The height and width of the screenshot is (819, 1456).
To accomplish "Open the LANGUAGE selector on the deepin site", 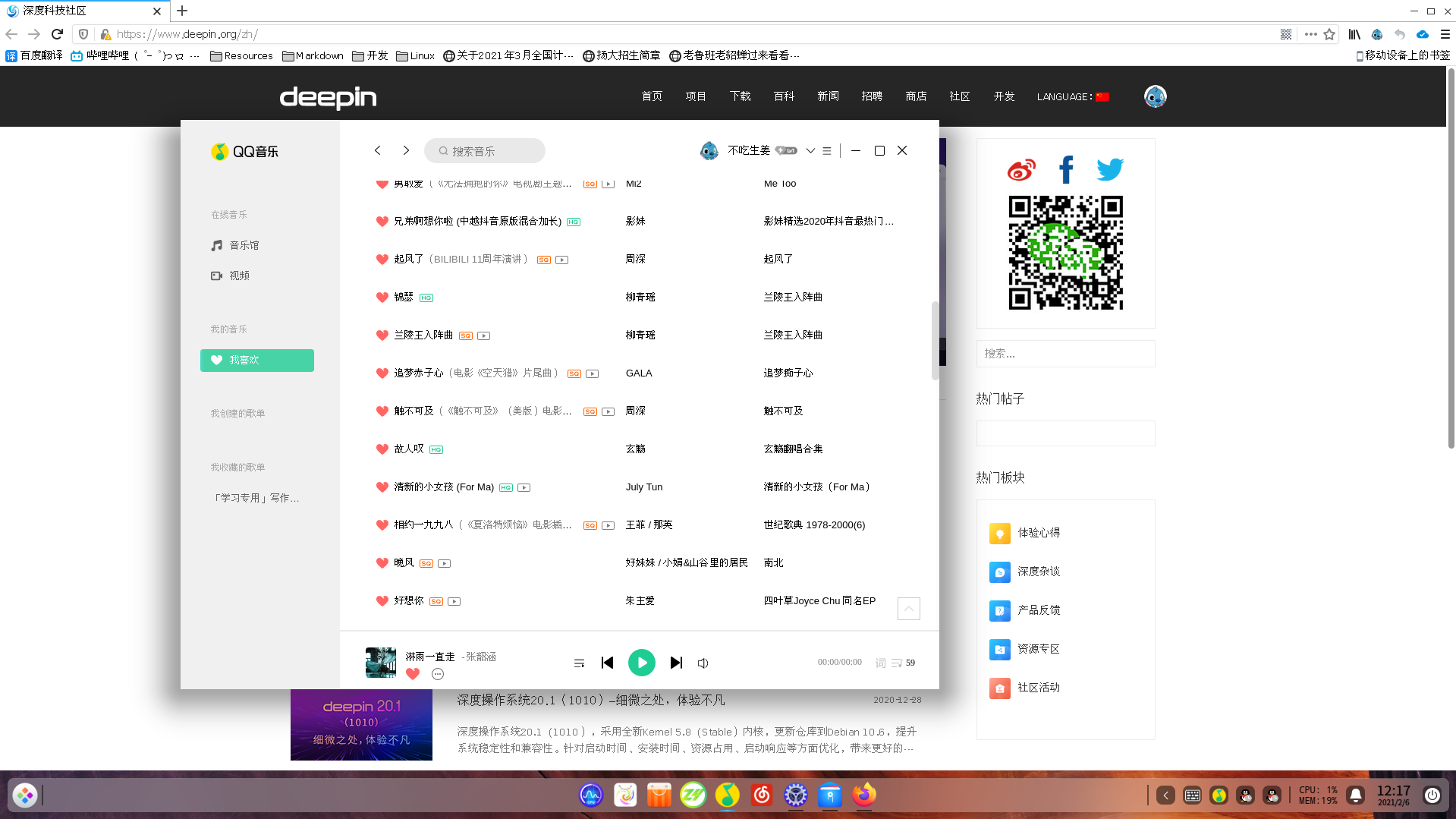I will [1073, 96].
